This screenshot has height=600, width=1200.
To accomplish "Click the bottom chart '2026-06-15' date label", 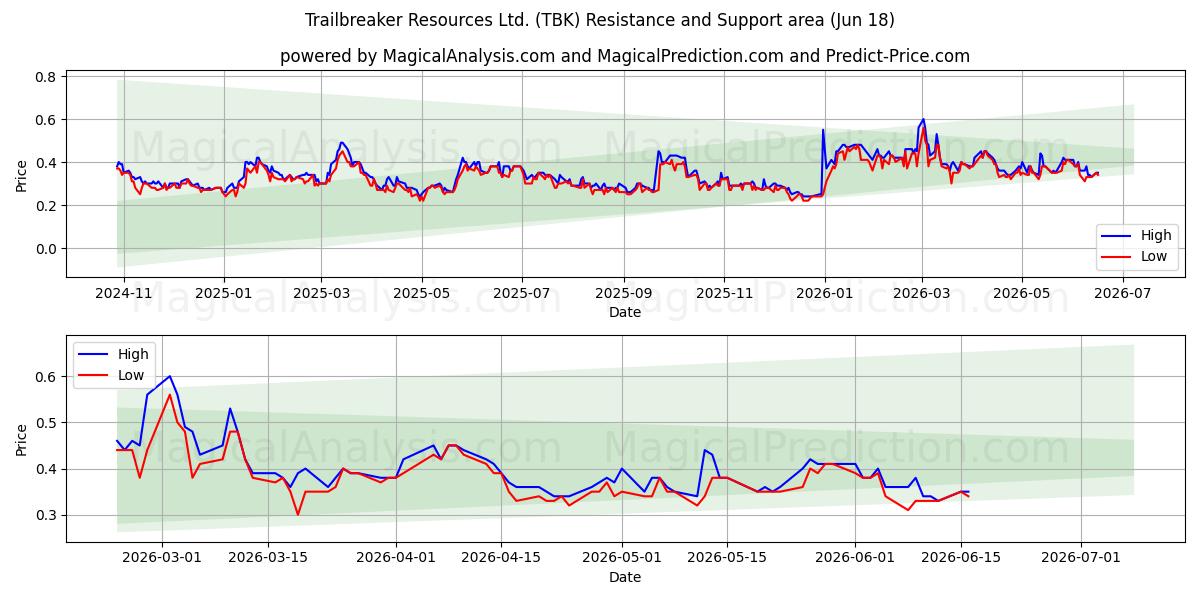I will [961, 559].
